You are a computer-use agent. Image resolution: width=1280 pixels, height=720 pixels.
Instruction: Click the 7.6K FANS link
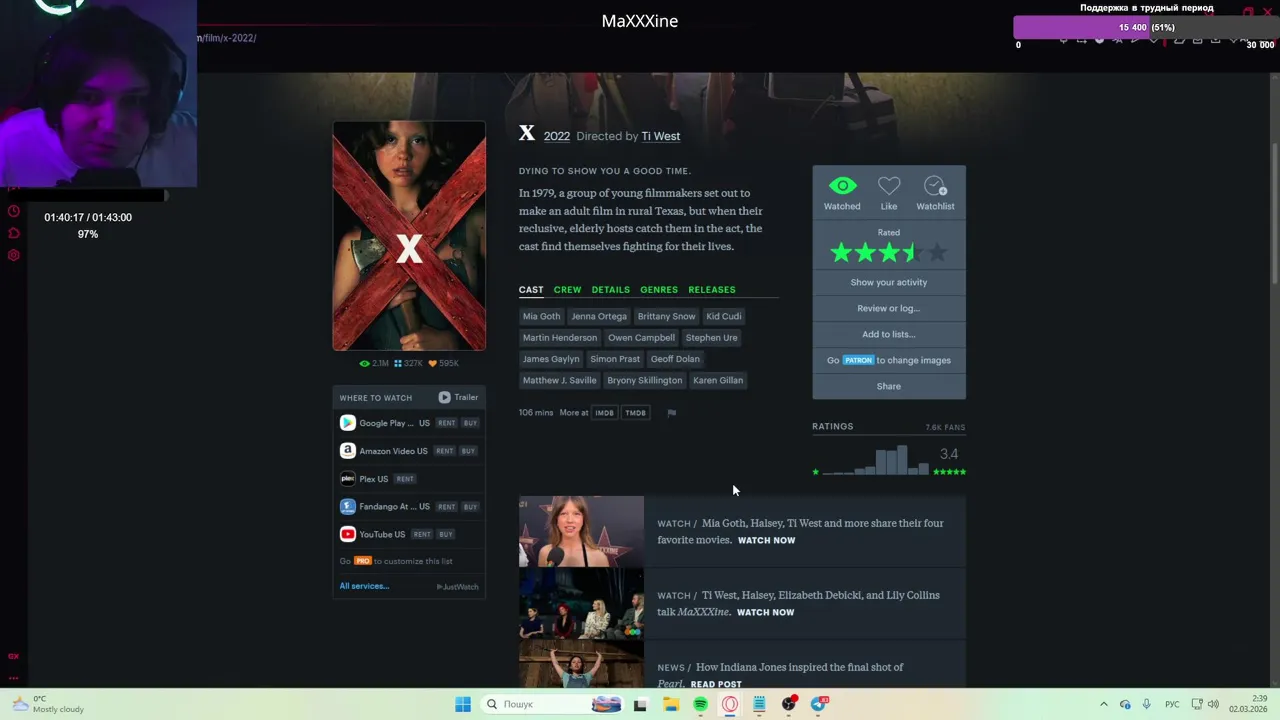[945, 427]
